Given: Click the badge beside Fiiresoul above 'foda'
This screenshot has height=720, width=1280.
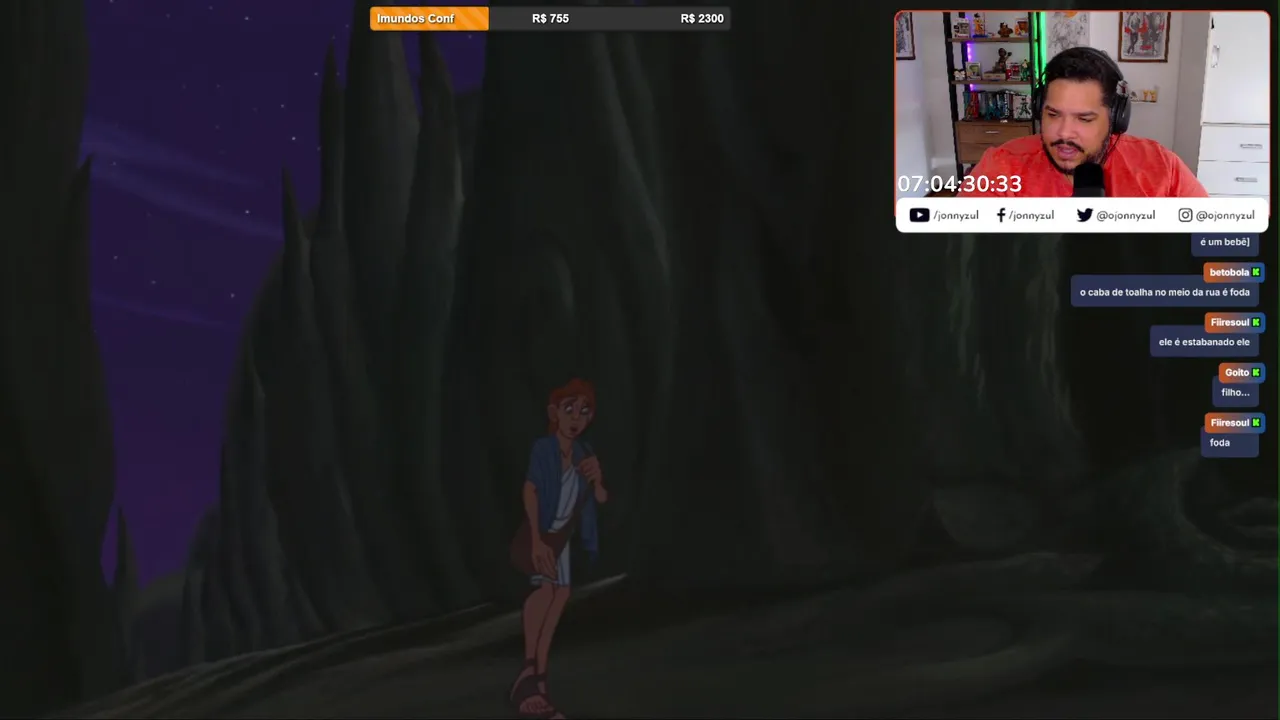Looking at the screenshot, I should [x=1256, y=422].
